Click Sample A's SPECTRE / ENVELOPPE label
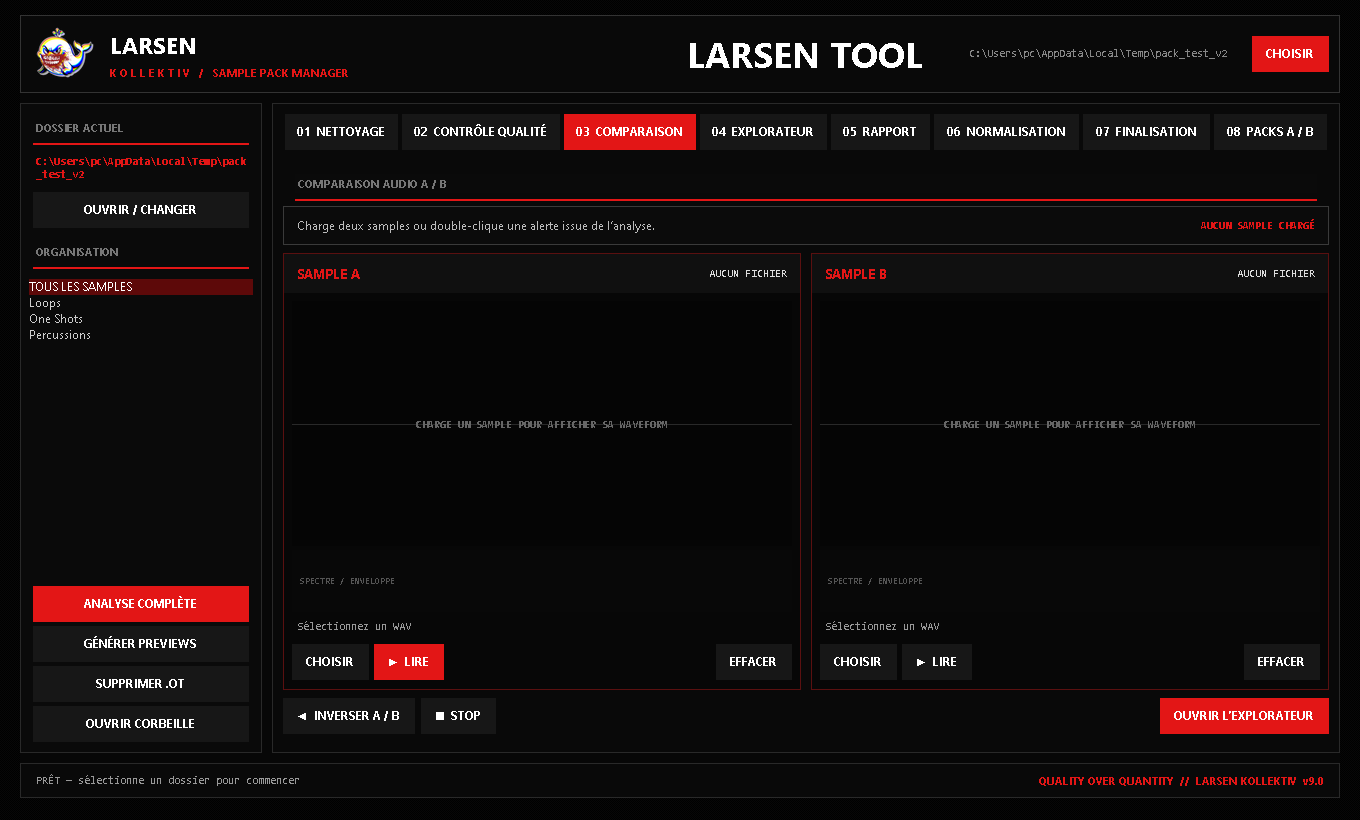The height and width of the screenshot is (820, 1360). pyautogui.click(x=347, y=581)
